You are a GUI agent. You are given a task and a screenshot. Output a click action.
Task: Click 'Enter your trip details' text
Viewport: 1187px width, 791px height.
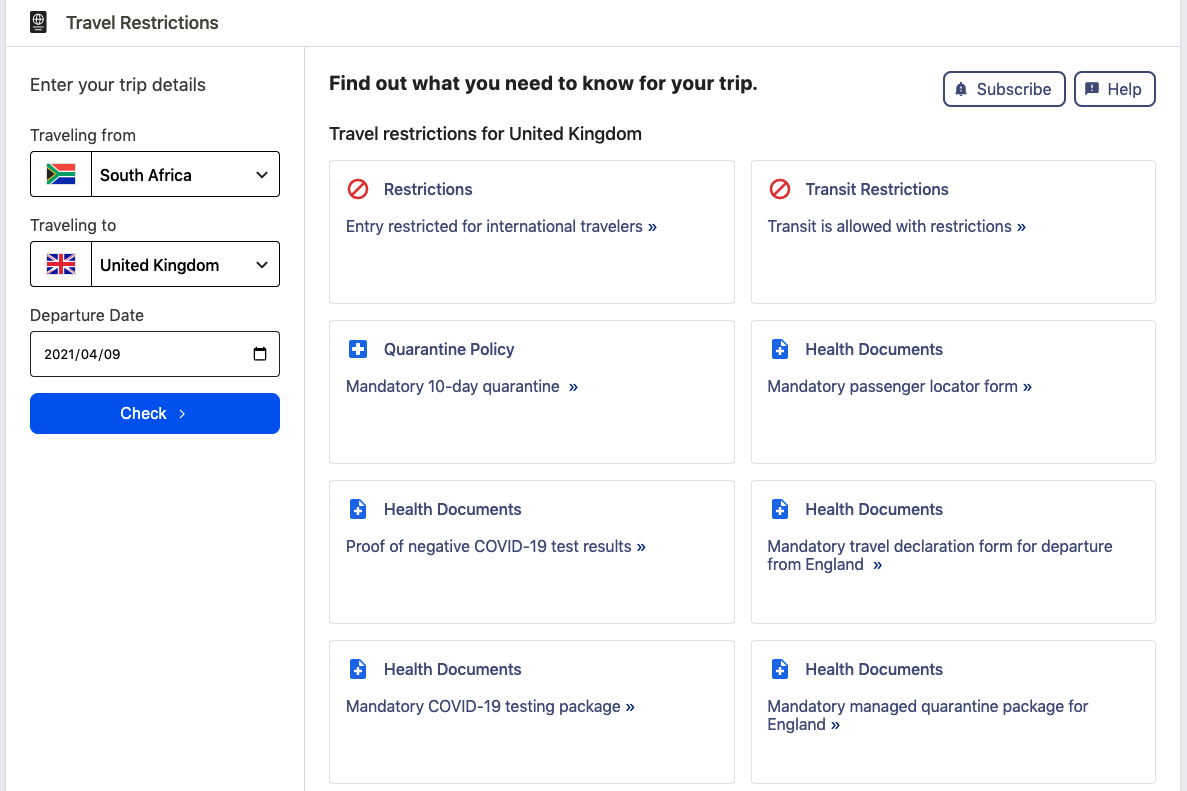click(118, 85)
